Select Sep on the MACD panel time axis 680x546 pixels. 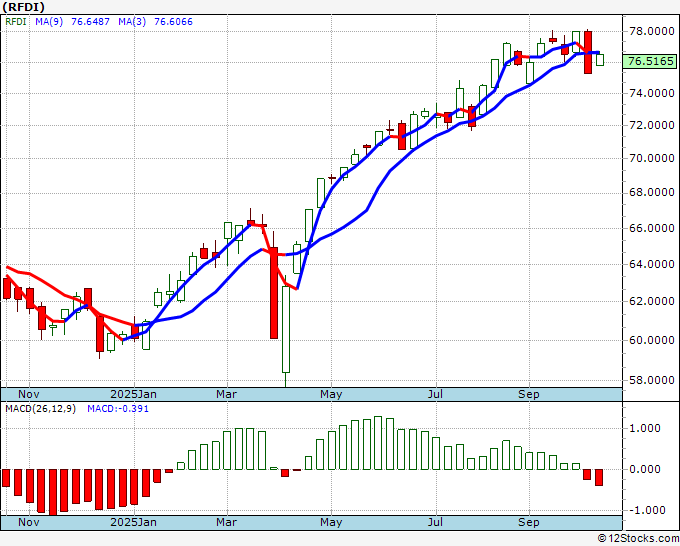tap(529, 522)
